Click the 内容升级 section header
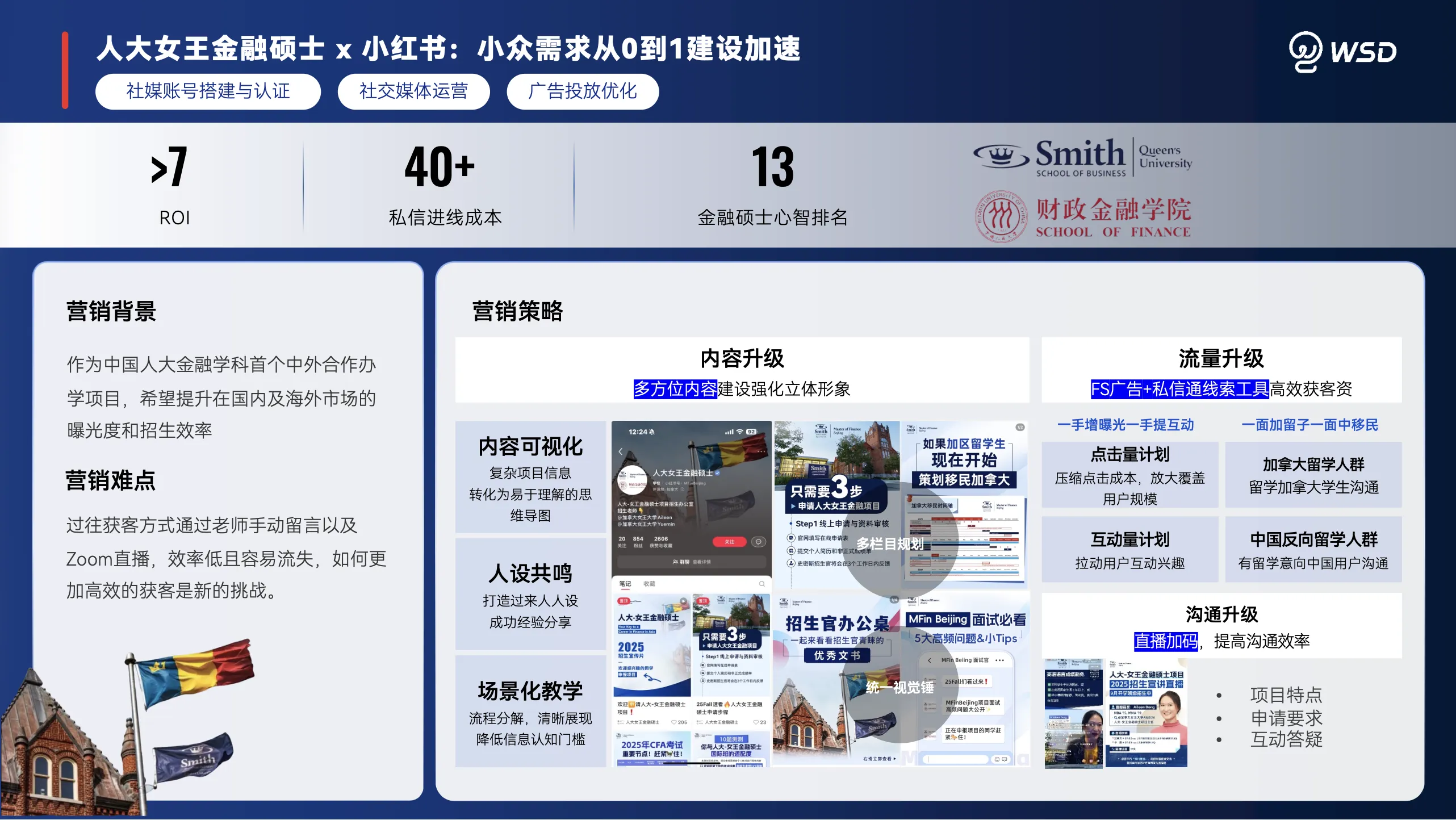 coord(742,370)
